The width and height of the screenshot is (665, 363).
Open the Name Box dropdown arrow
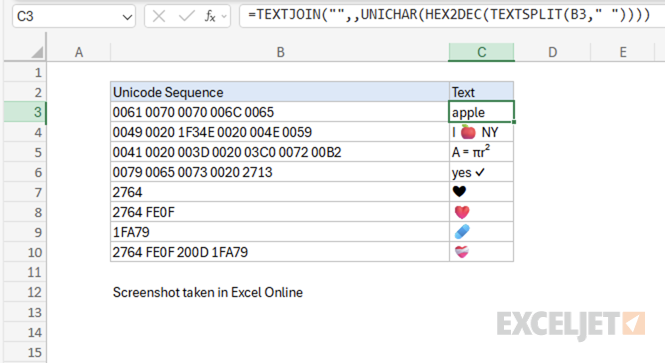tap(127, 17)
